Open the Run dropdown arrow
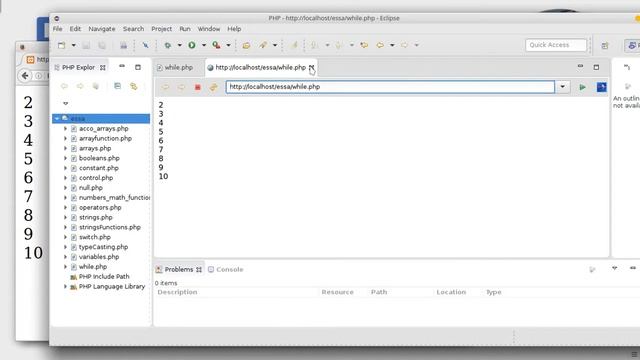640x360 pixels. pos(203,45)
